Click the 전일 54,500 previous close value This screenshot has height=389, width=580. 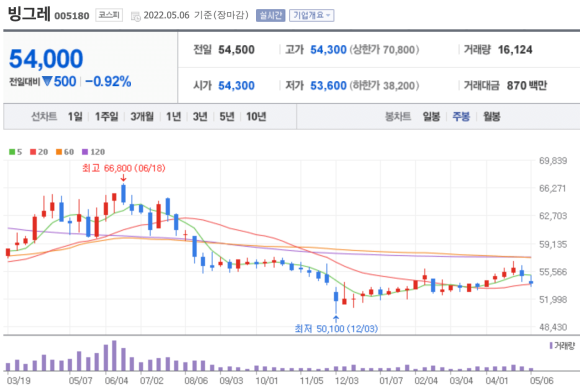[x=236, y=50]
